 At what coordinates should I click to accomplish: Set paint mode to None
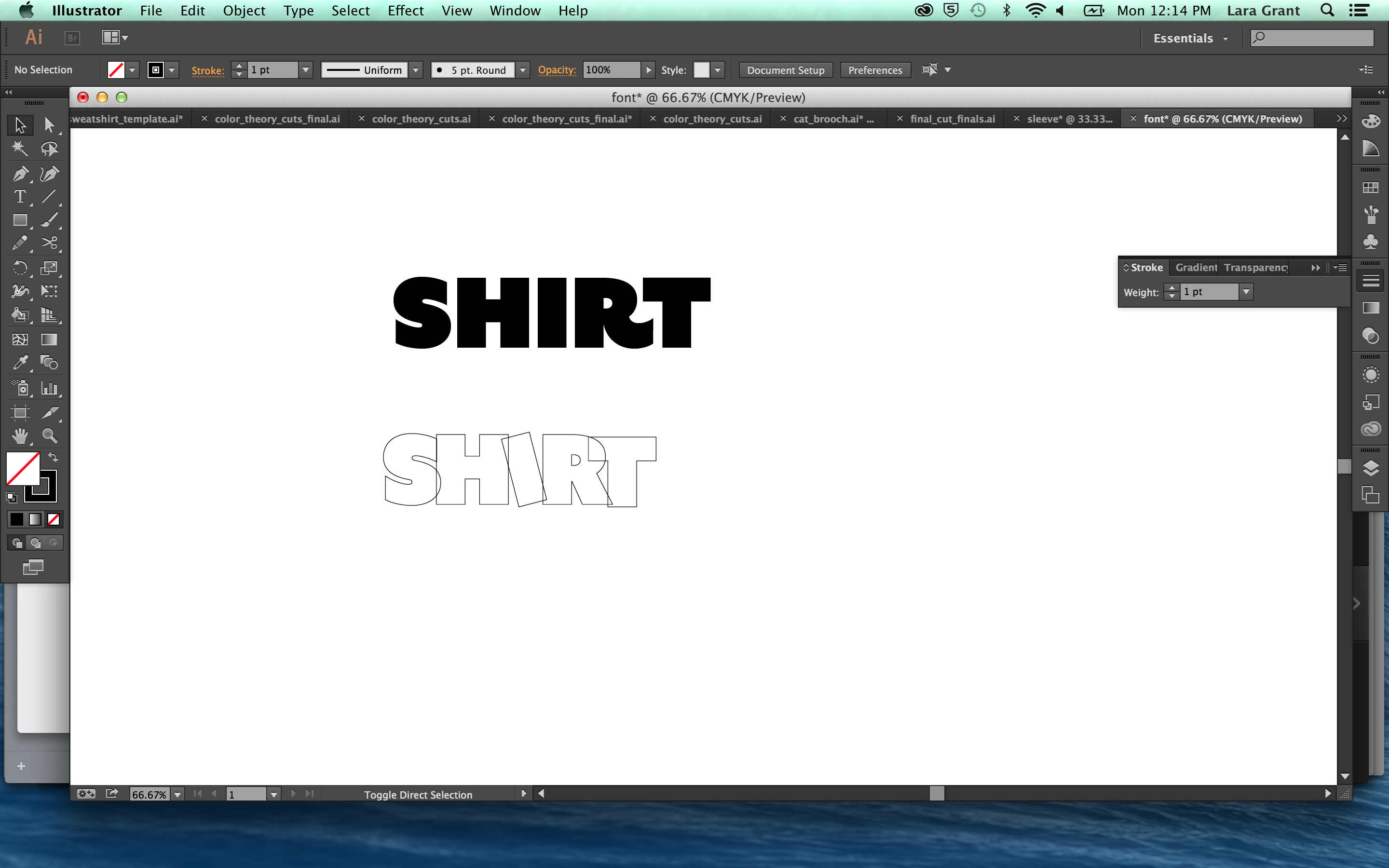54,519
